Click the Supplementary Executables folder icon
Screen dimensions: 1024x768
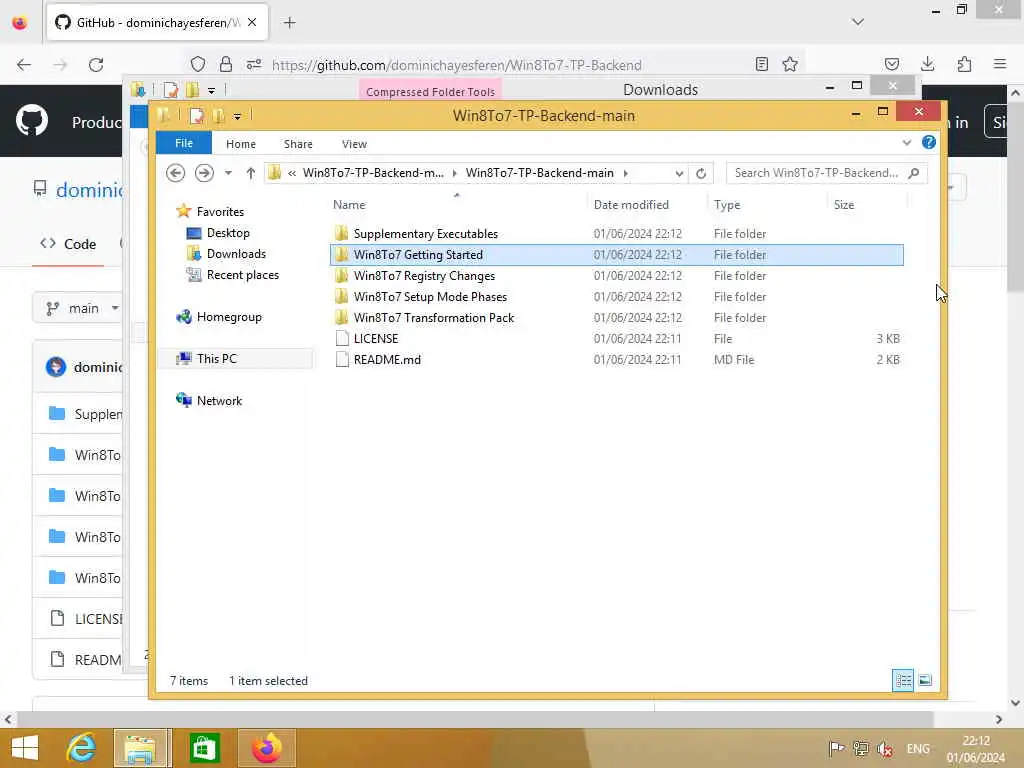click(341, 233)
